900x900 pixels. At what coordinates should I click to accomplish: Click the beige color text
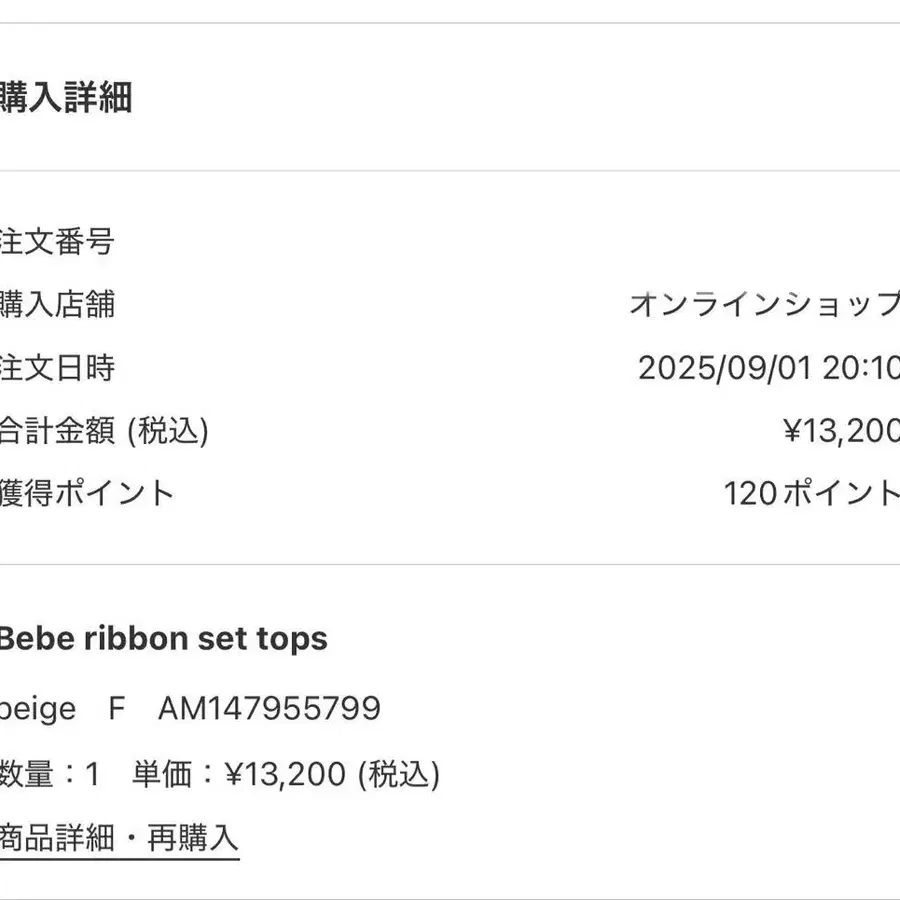point(38,709)
